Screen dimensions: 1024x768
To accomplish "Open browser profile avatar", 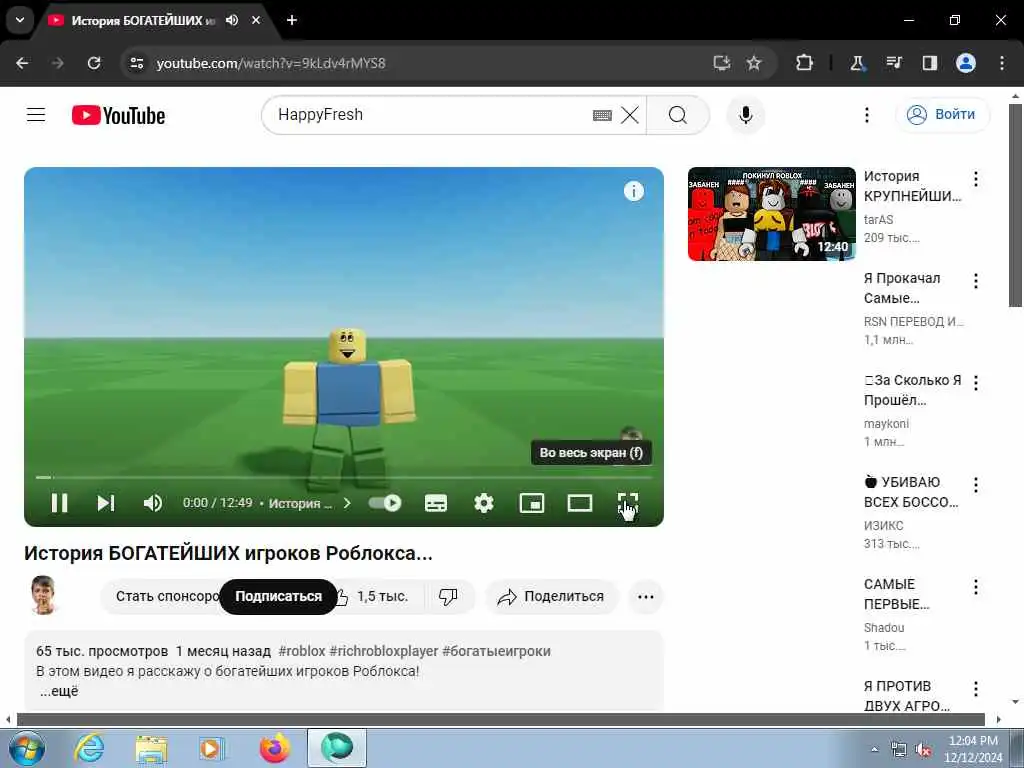I will [965, 63].
